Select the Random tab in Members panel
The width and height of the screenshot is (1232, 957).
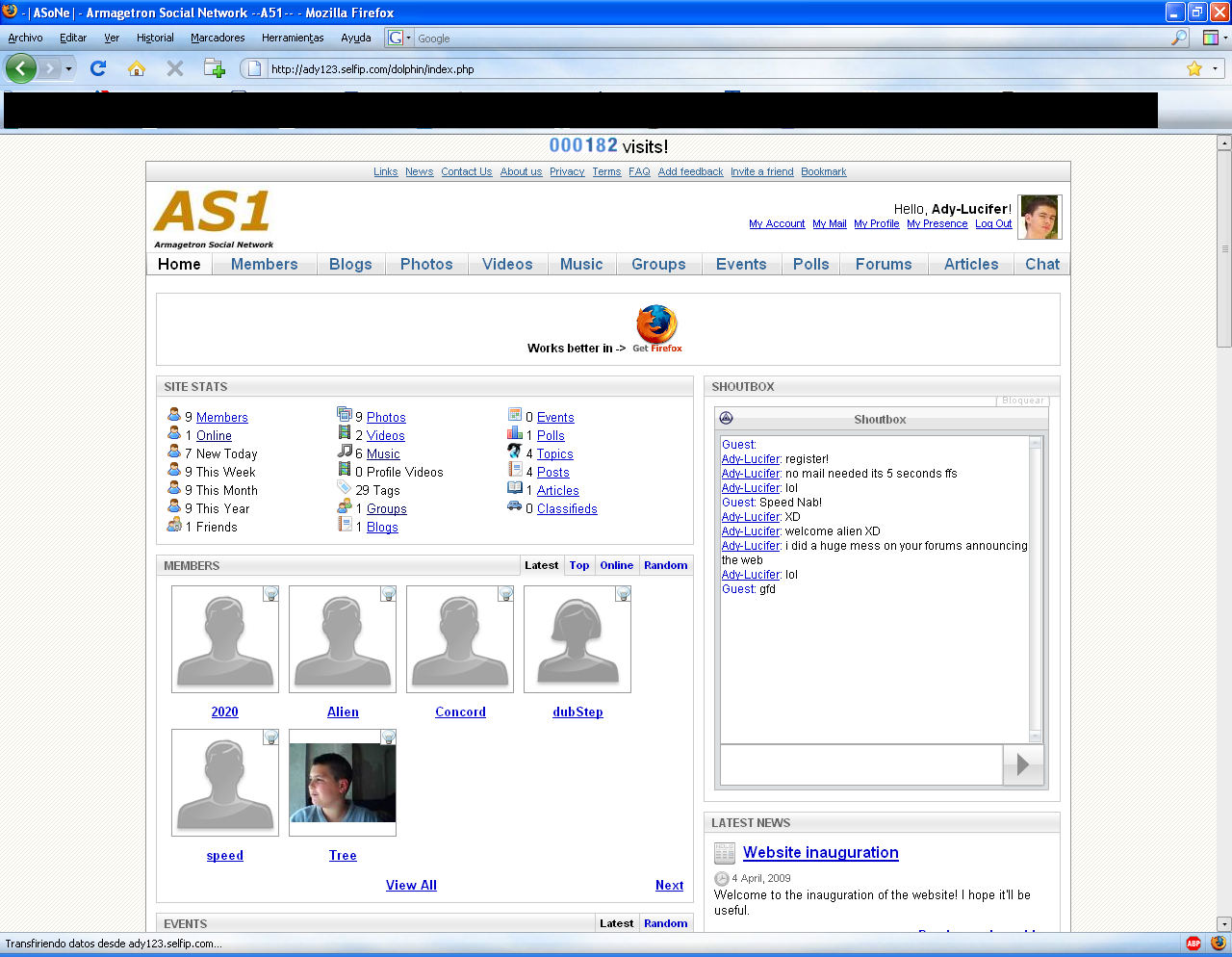[x=665, y=565]
